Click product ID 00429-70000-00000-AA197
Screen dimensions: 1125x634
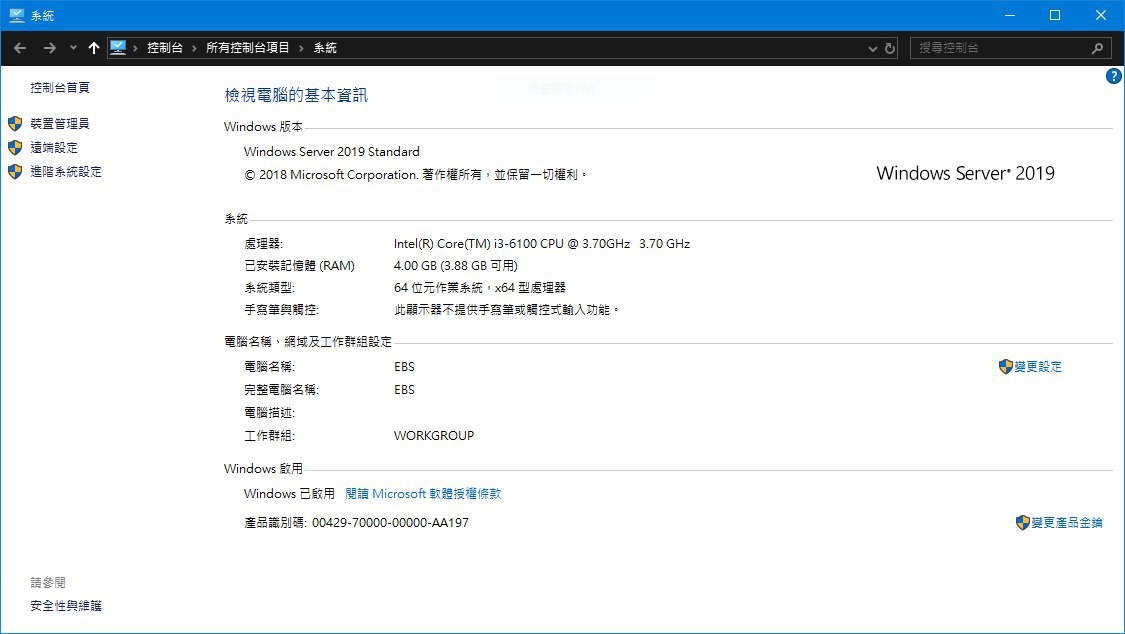(390, 523)
